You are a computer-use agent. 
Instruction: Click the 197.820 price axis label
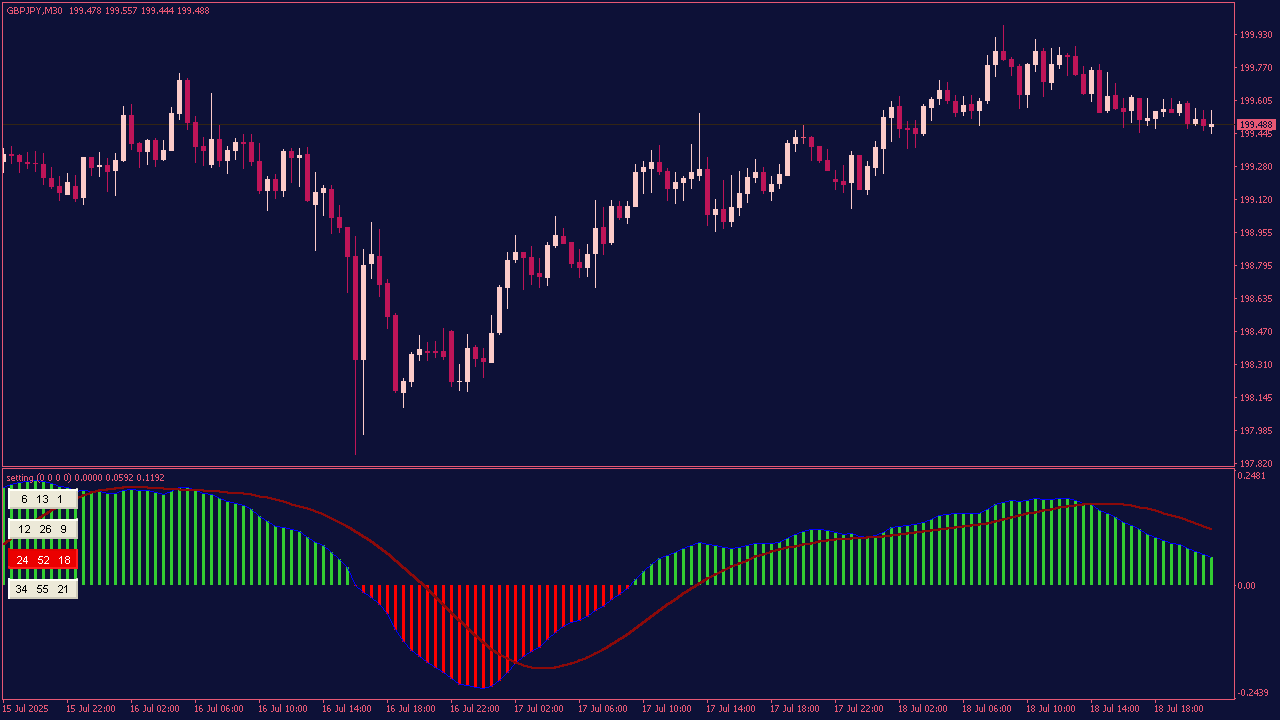pyautogui.click(x=1255, y=464)
